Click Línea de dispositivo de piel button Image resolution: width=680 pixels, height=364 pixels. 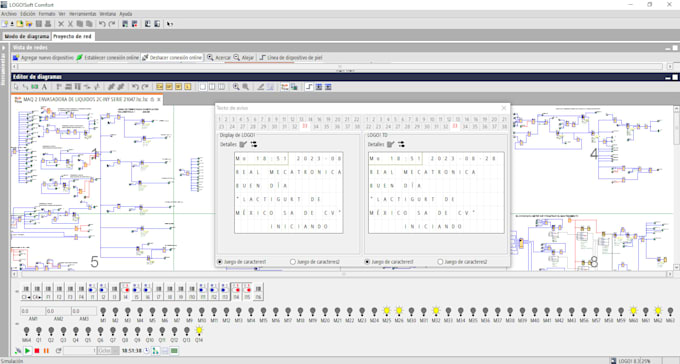coord(291,57)
